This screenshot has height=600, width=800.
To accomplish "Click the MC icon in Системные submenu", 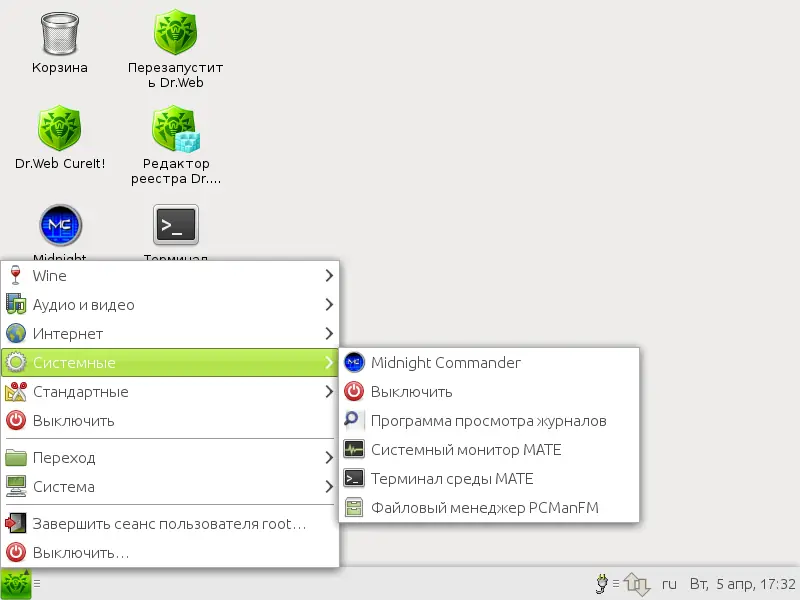I will tap(354, 363).
